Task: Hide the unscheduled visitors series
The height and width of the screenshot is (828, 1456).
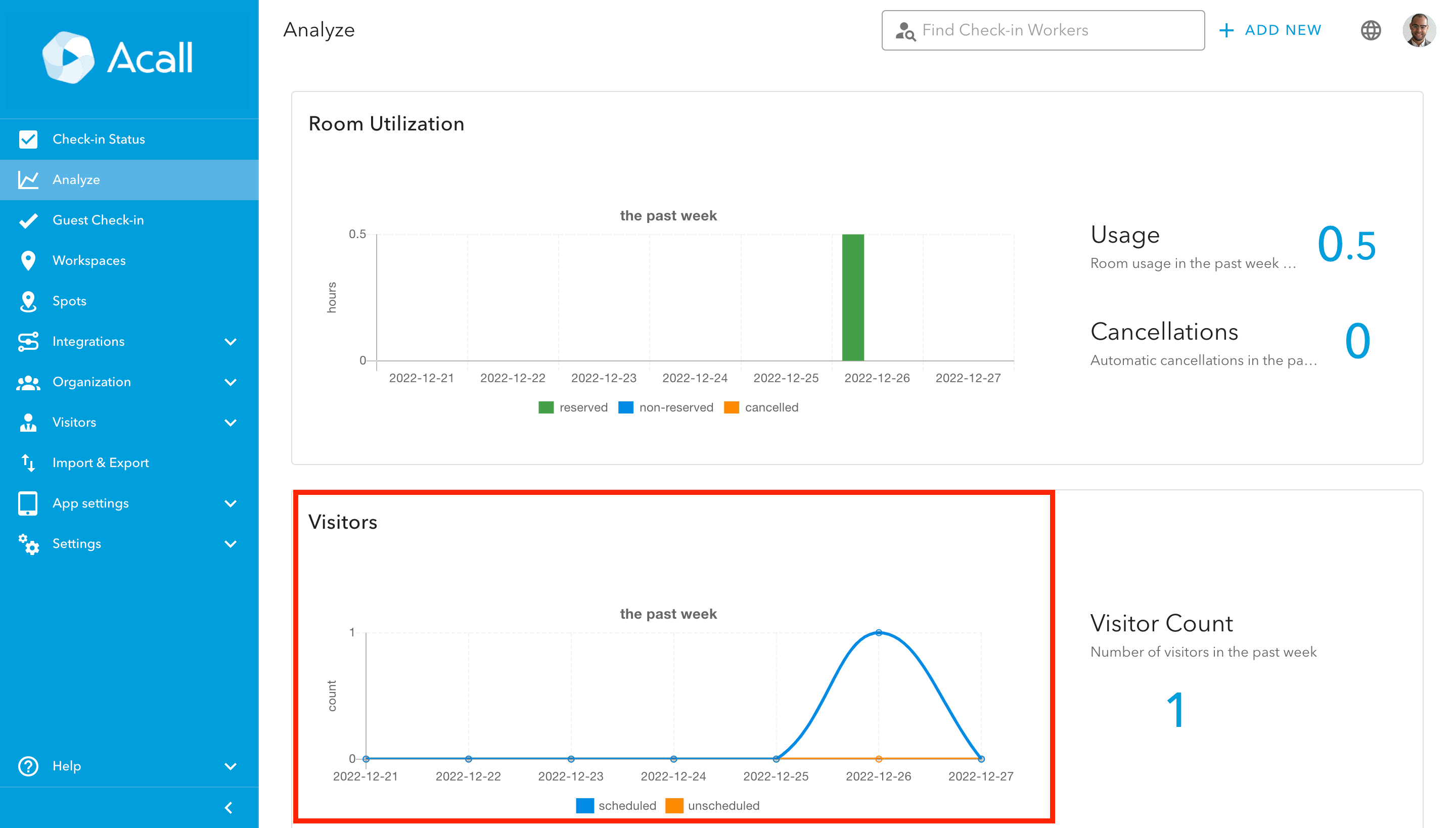Action: pos(713,805)
